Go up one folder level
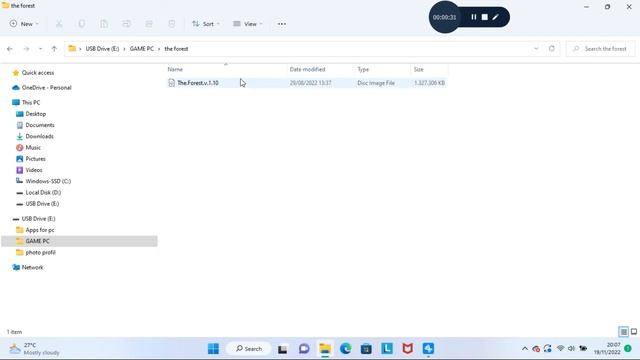This screenshot has height=360, width=640. pos(54,49)
